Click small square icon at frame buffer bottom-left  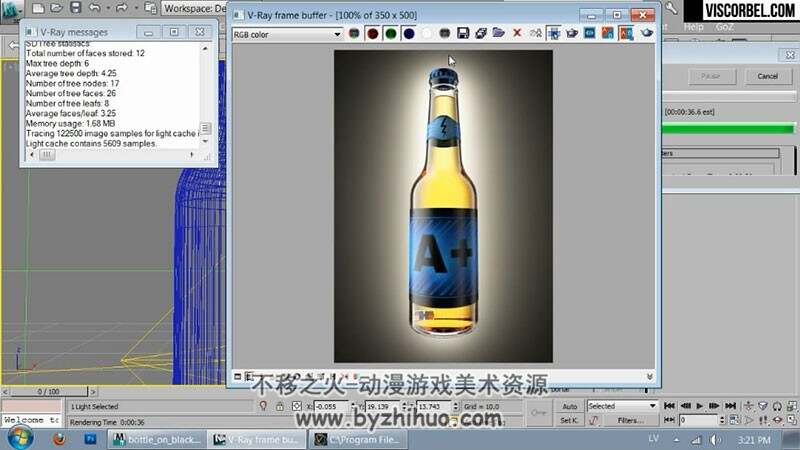[237, 377]
